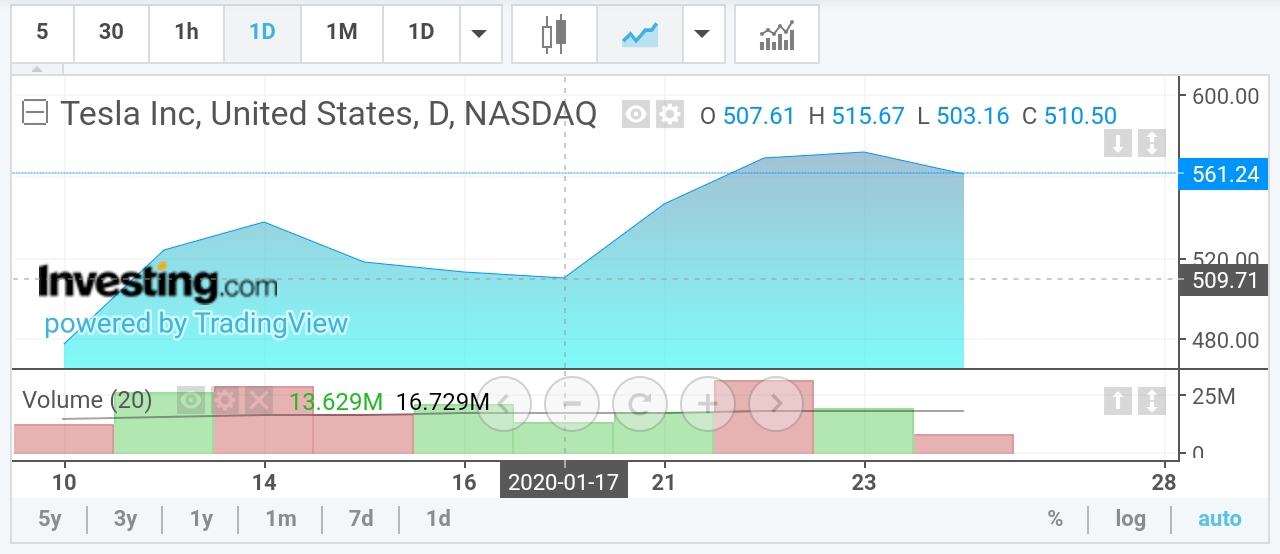Set range to 1y
The image size is (1280, 554).
[201, 519]
